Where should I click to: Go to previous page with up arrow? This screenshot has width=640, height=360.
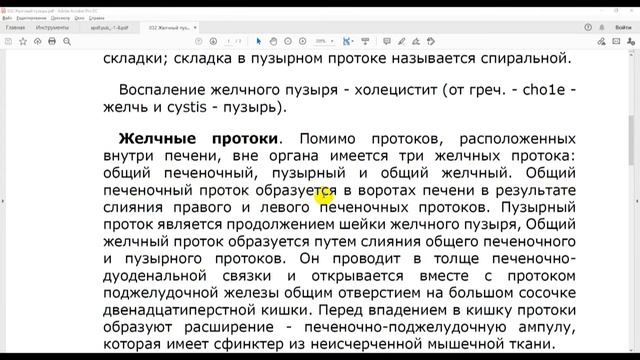tap(198, 41)
